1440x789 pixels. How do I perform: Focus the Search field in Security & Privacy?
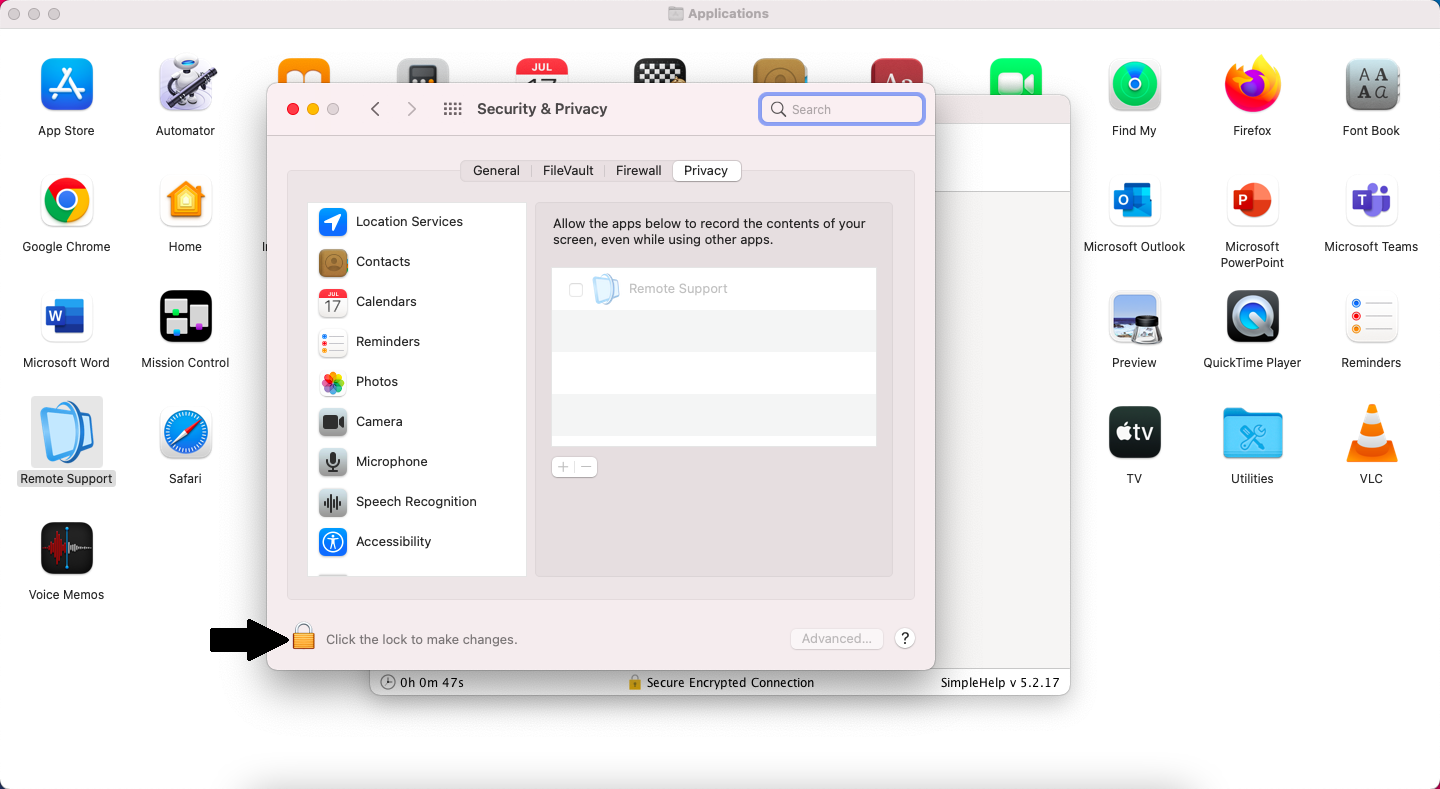coord(842,109)
